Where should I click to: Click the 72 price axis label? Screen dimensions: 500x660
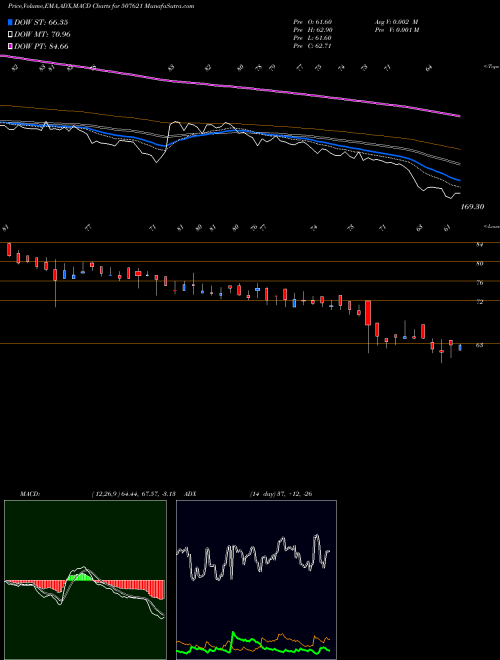click(479, 302)
